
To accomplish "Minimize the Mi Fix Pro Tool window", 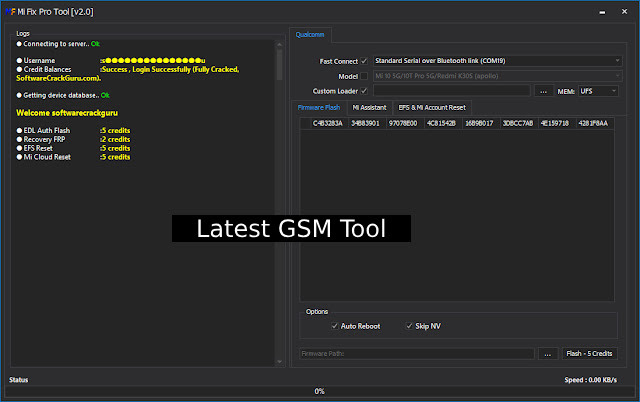I will (x=602, y=12).
